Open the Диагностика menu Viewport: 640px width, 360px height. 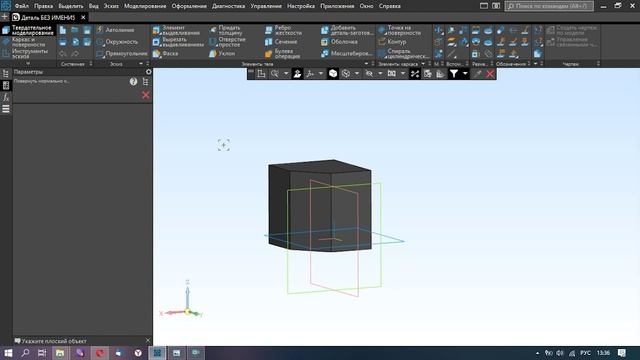point(228,6)
